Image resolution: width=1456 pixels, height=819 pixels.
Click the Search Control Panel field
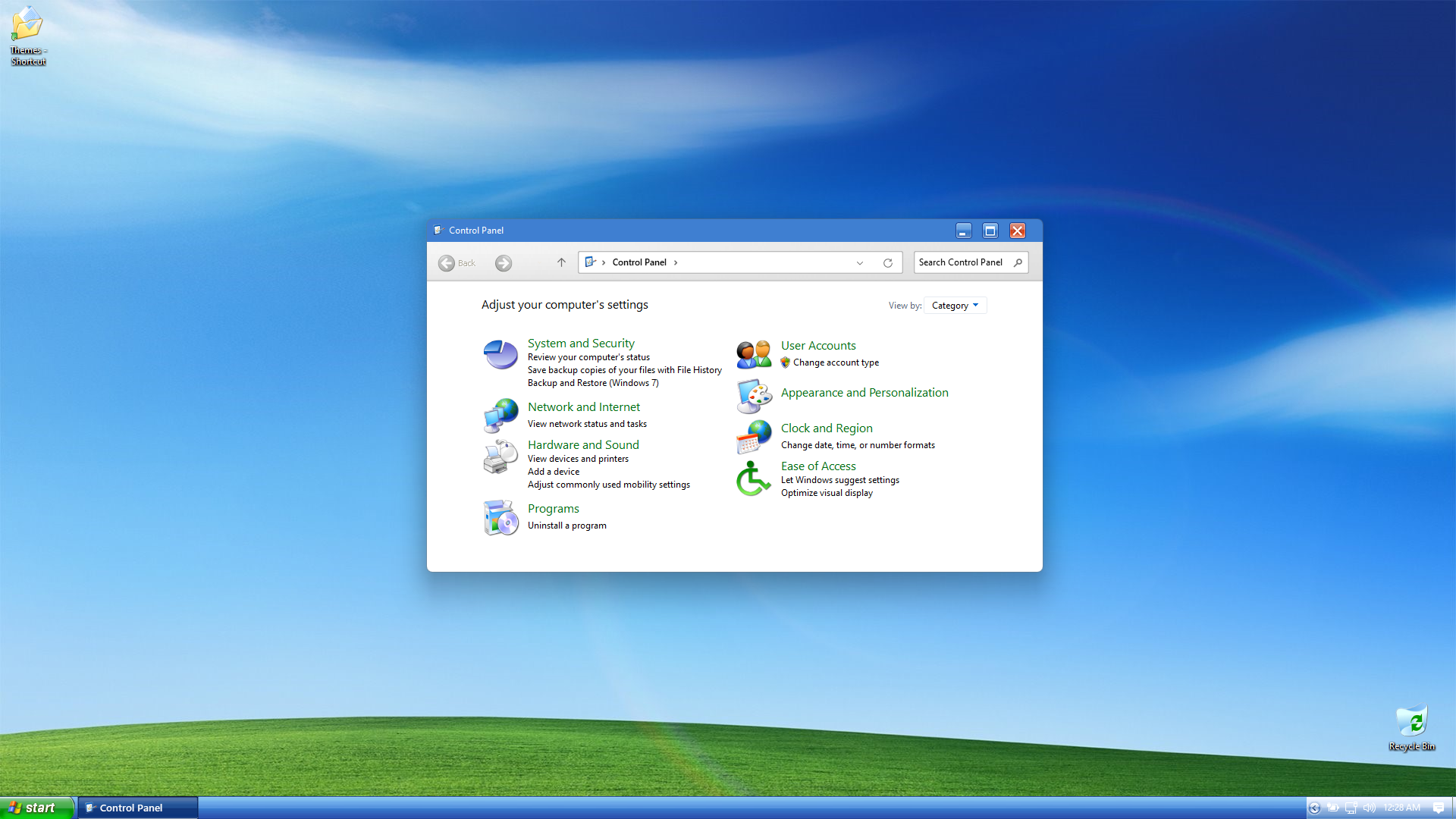click(962, 262)
